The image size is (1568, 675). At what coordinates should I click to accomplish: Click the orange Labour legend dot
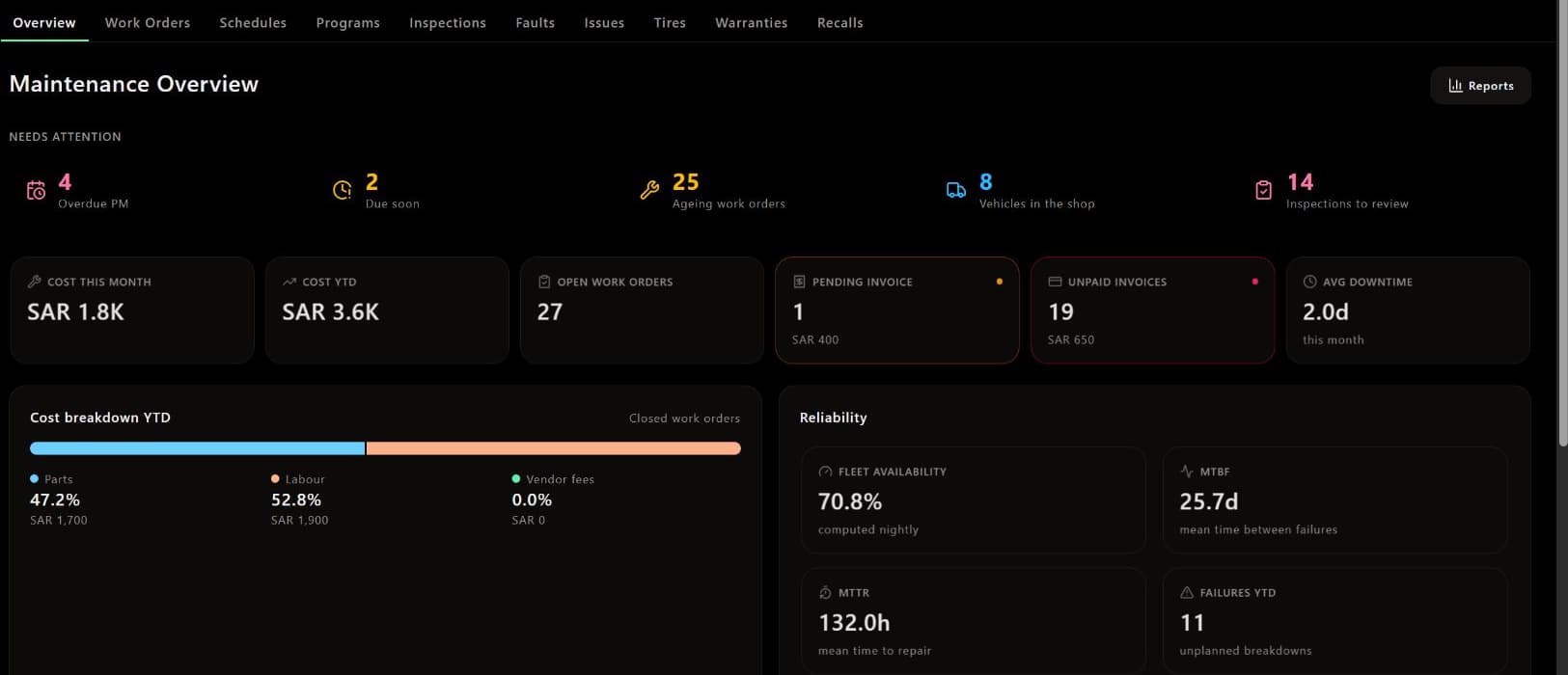pyautogui.click(x=275, y=478)
